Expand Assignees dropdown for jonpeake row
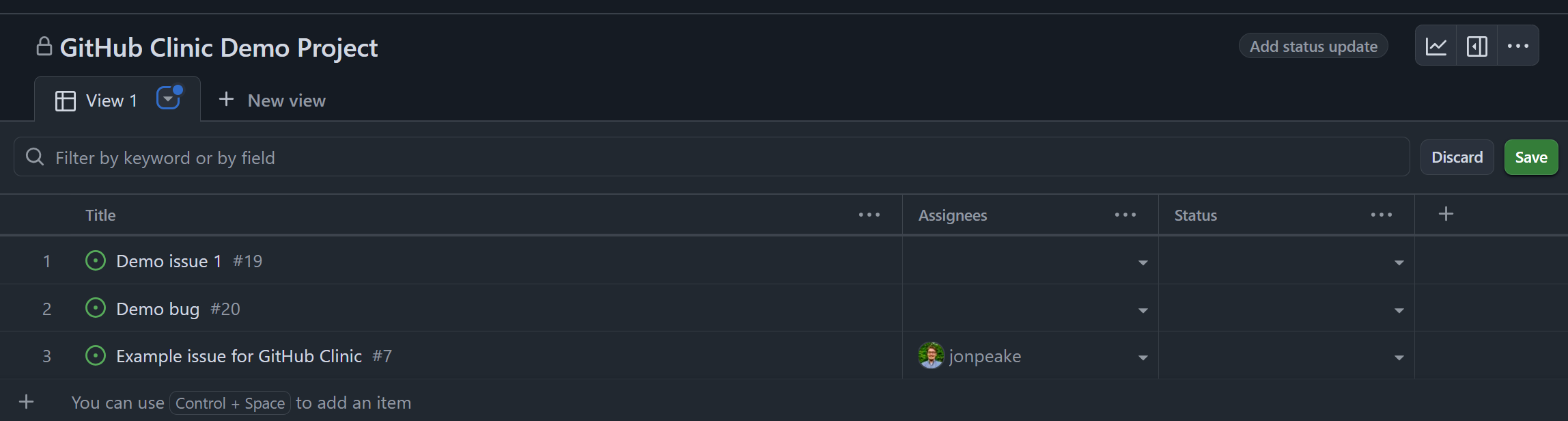 [1143, 357]
